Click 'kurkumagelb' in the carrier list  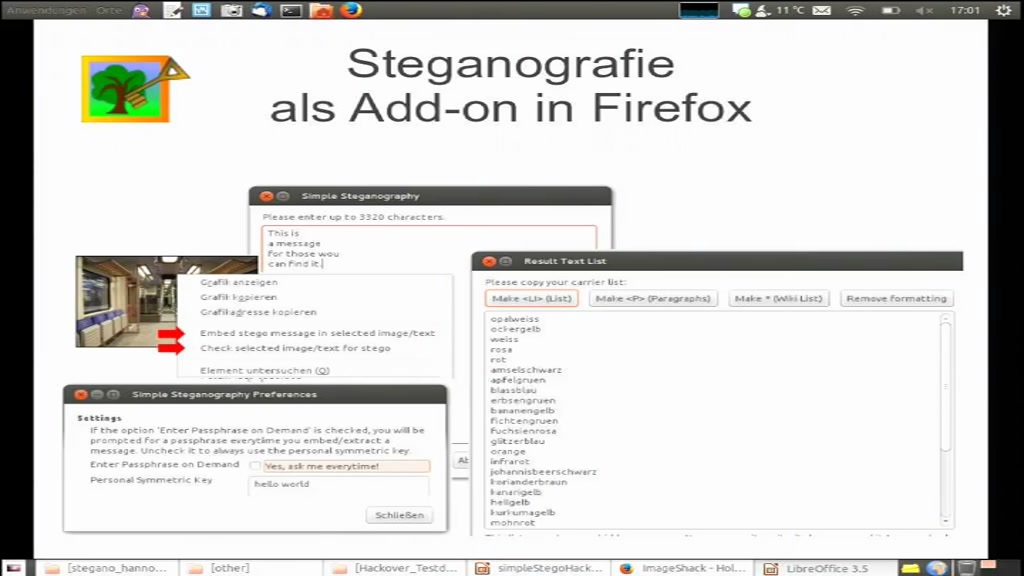click(522, 513)
